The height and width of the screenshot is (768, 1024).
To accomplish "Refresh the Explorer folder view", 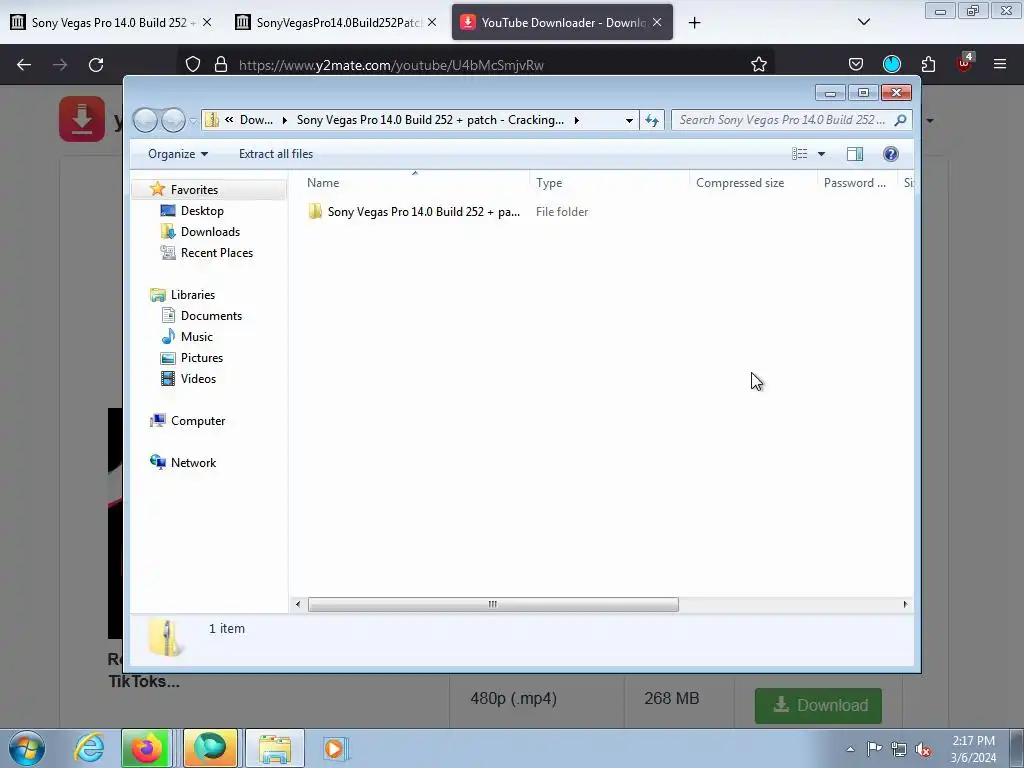I will coord(652,120).
